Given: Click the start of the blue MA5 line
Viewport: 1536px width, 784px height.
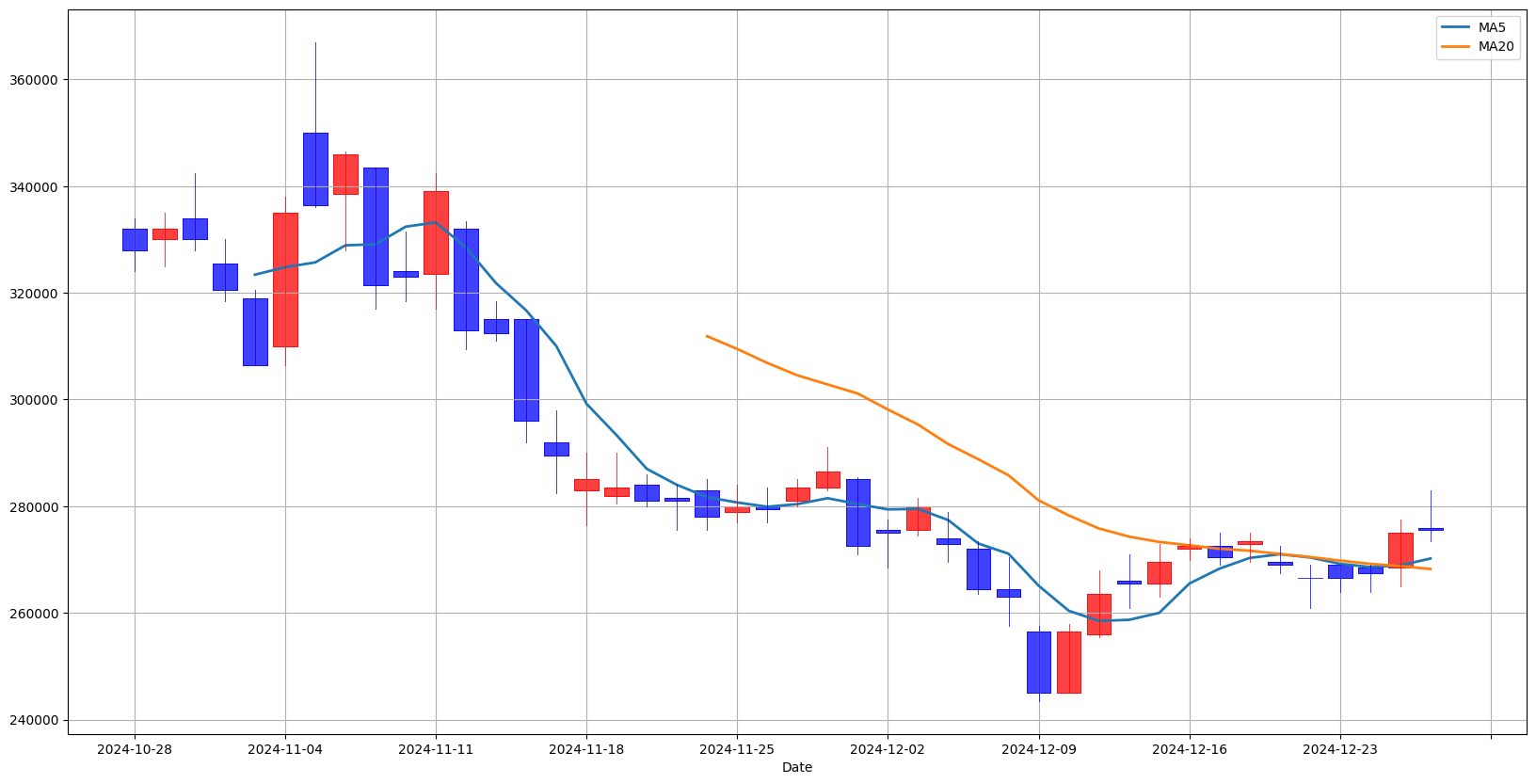Looking at the screenshot, I should point(255,275).
